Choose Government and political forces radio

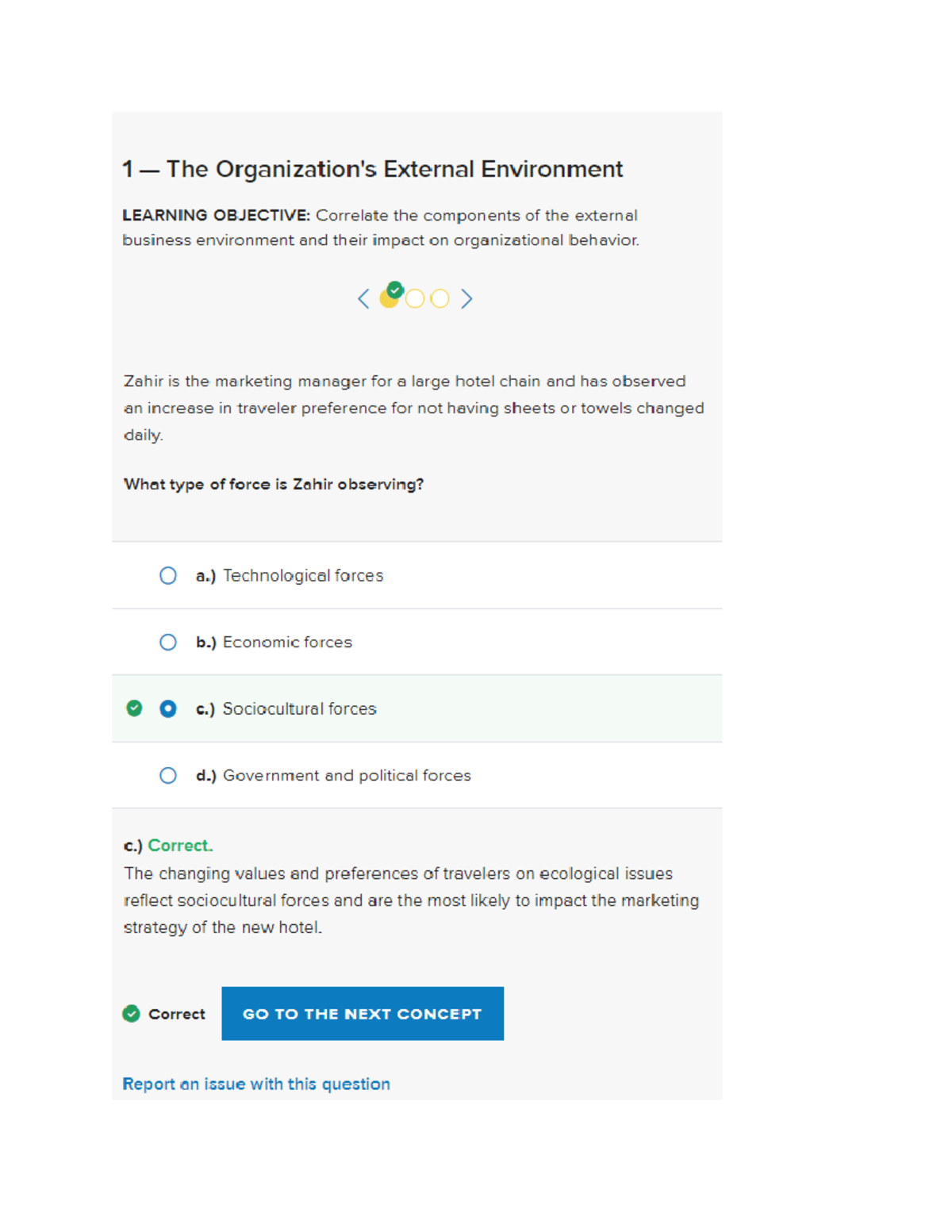[x=168, y=776]
